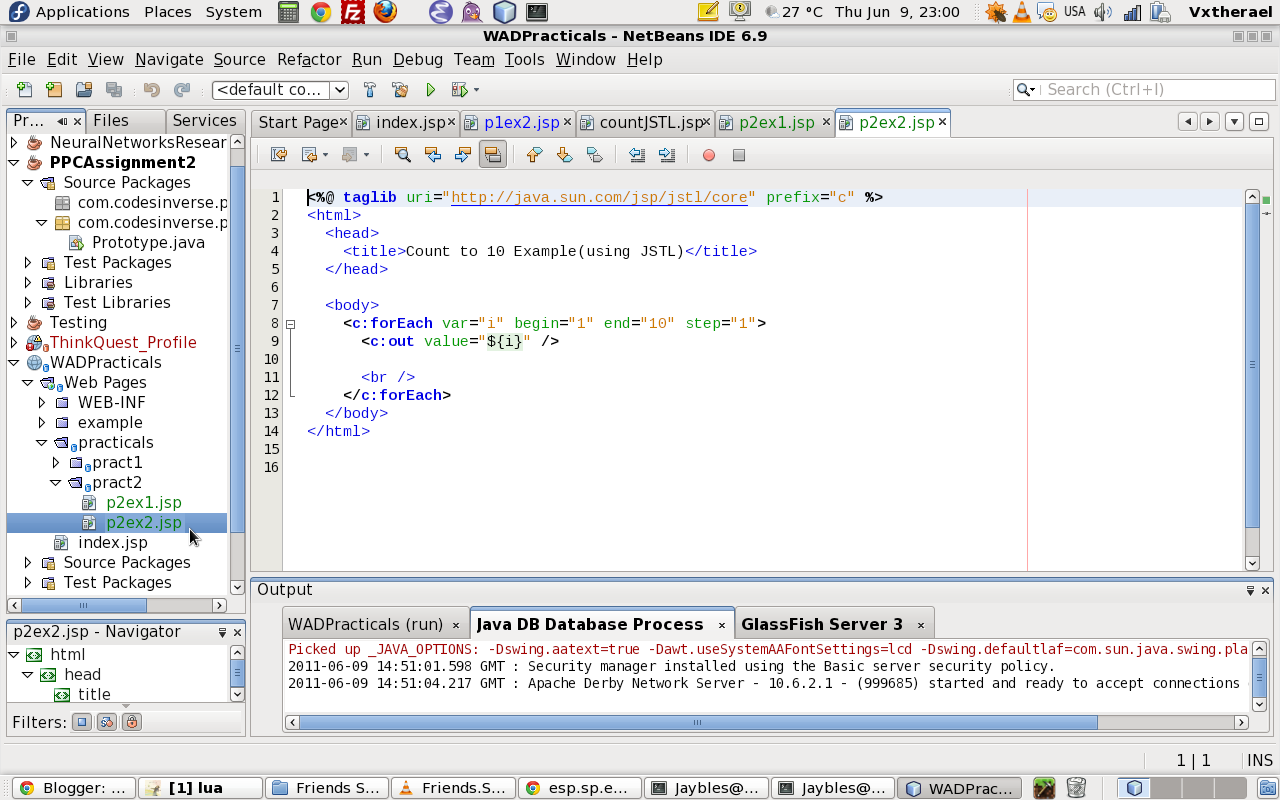This screenshot has height=800, width=1280.
Task: Open Debug Main Project dropdown arrow
Action: [x=476, y=90]
